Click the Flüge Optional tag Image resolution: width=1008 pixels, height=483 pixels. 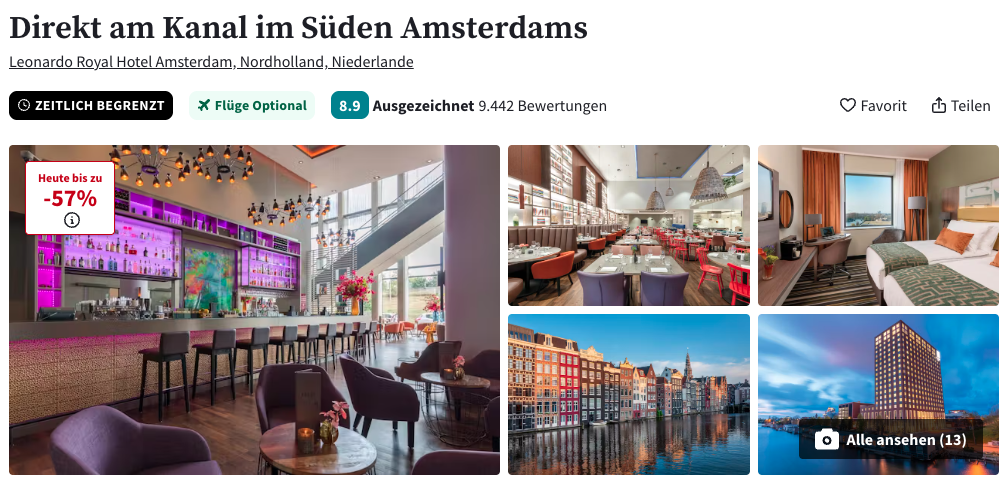252,105
